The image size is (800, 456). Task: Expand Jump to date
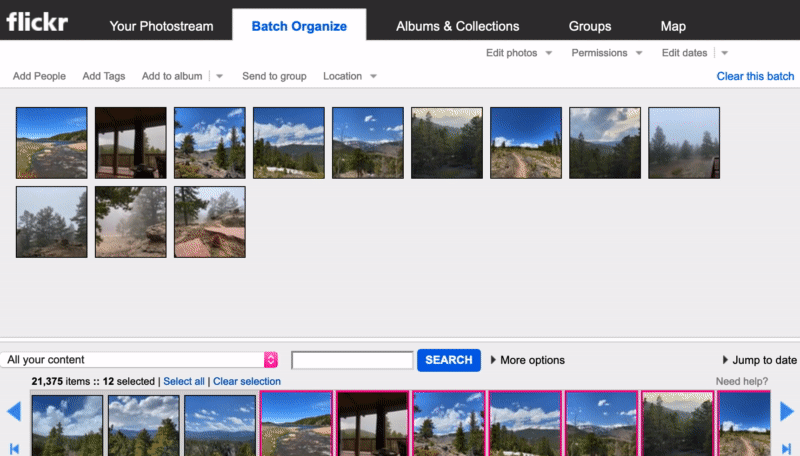pos(760,360)
